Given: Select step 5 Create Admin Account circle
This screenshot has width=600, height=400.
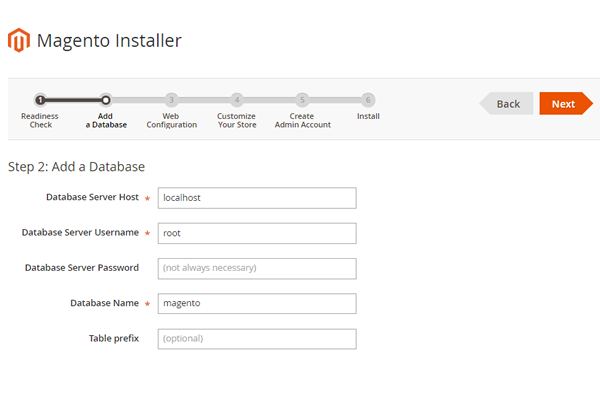Looking at the screenshot, I should pyautogui.click(x=302, y=100).
